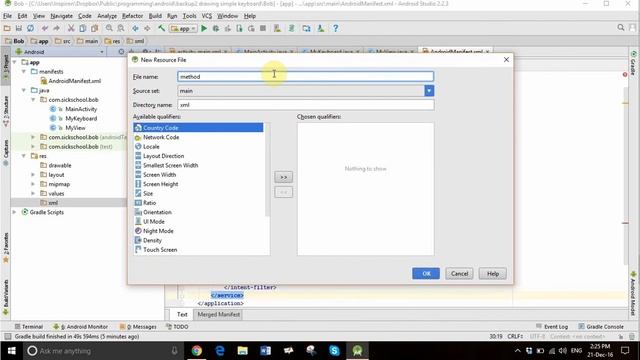The width and height of the screenshot is (640, 360).
Task: Open Gradle Console panel
Action: tap(601, 327)
